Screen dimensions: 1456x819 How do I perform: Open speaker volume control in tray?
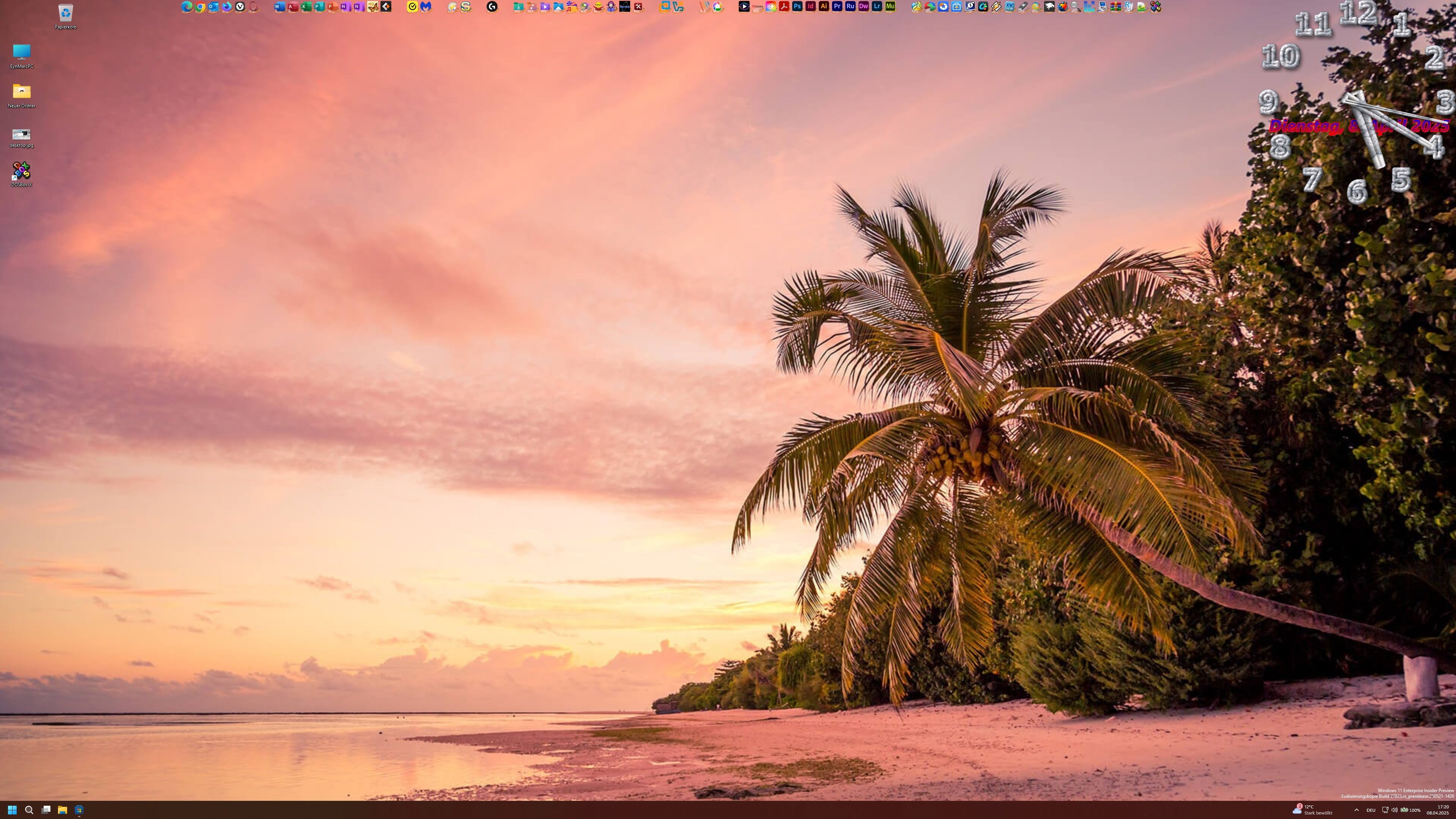pos(1395,810)
